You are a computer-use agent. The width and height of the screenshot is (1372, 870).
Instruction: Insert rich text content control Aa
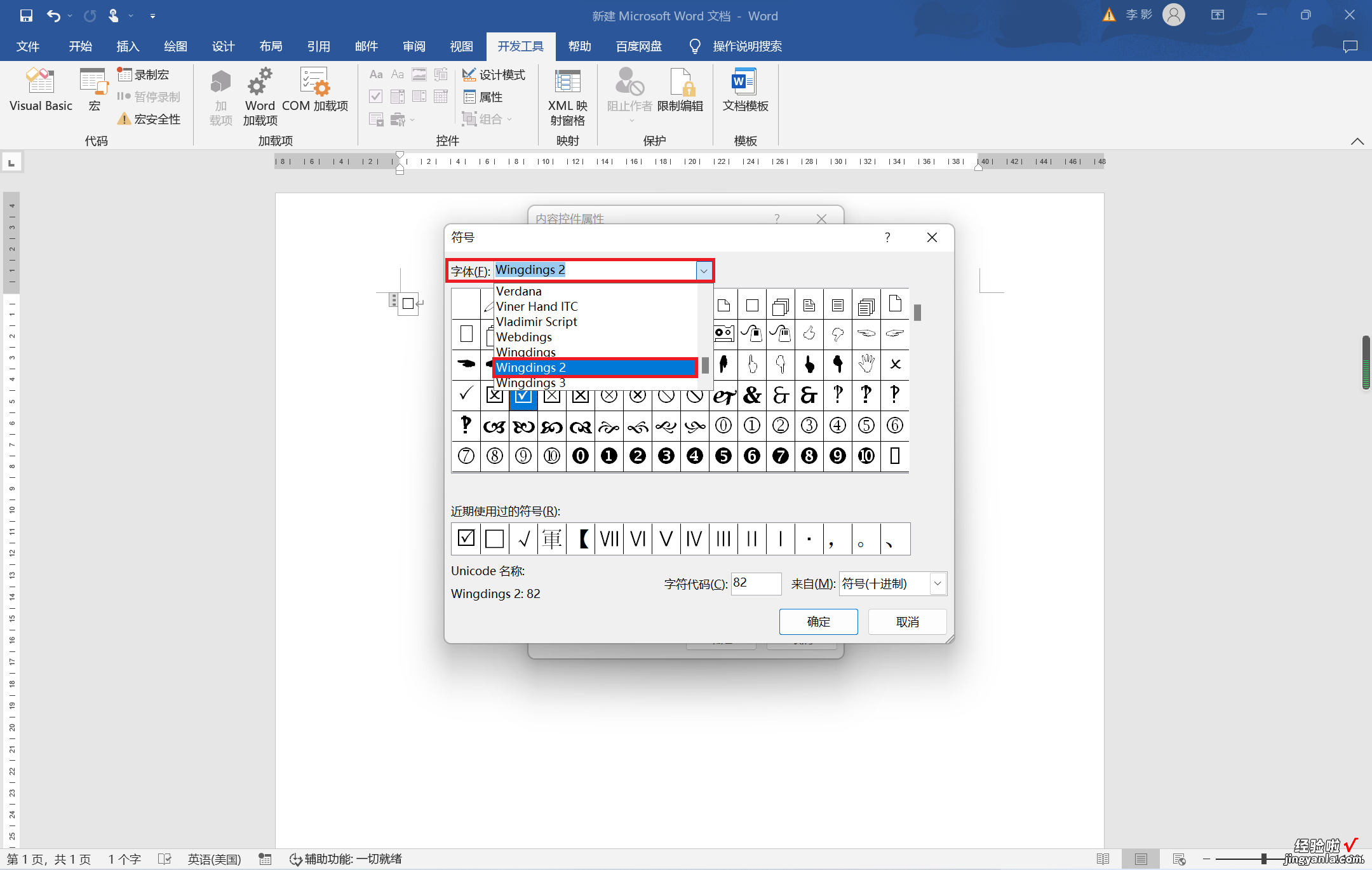pyautogui.click(x=376, y=75)
